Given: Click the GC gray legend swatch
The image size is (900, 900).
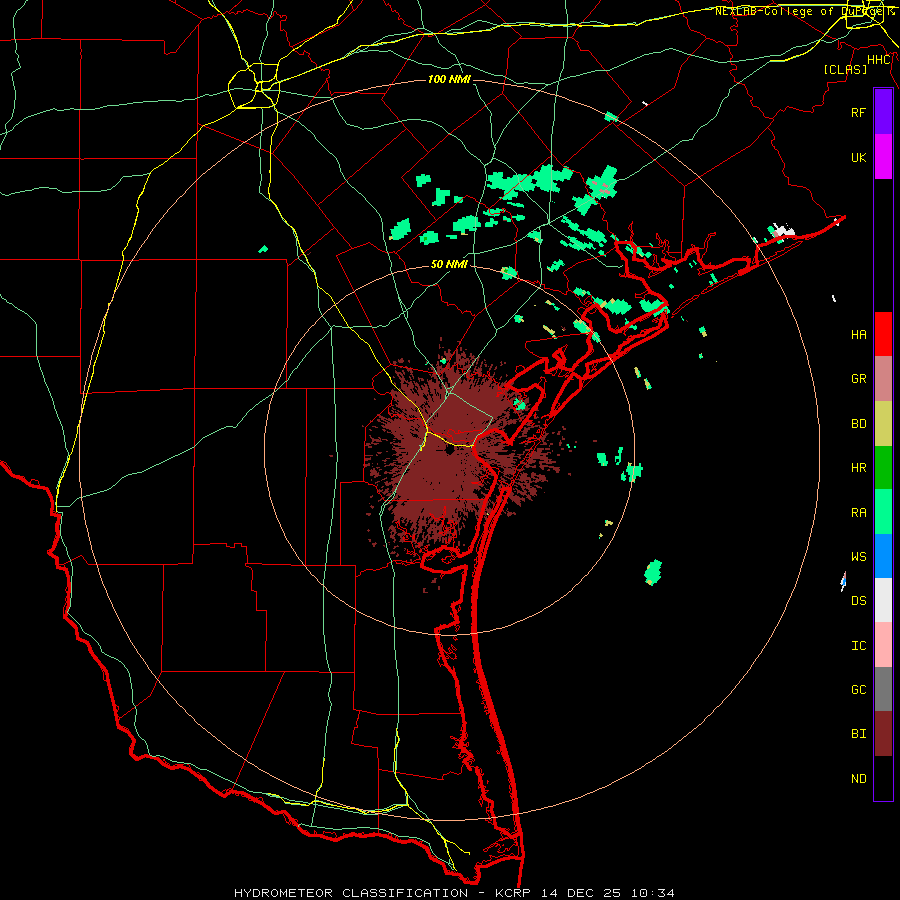Looking at the screenshot, I should [883, 689].
